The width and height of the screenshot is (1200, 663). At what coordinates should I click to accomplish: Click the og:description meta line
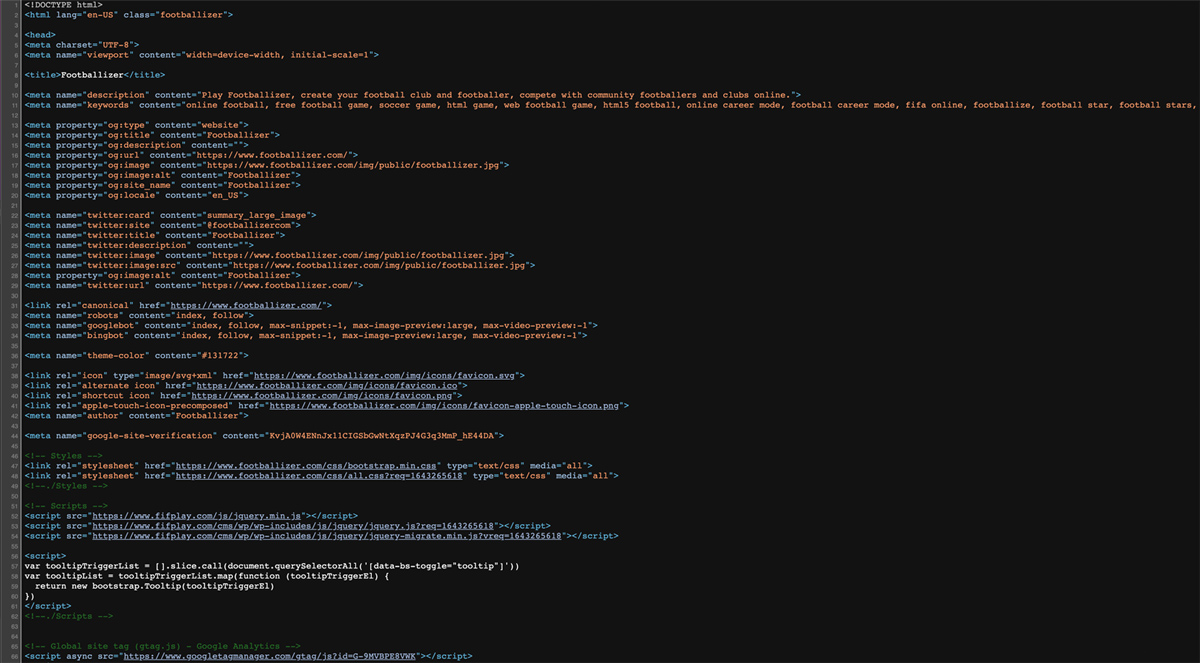(136, 145)
